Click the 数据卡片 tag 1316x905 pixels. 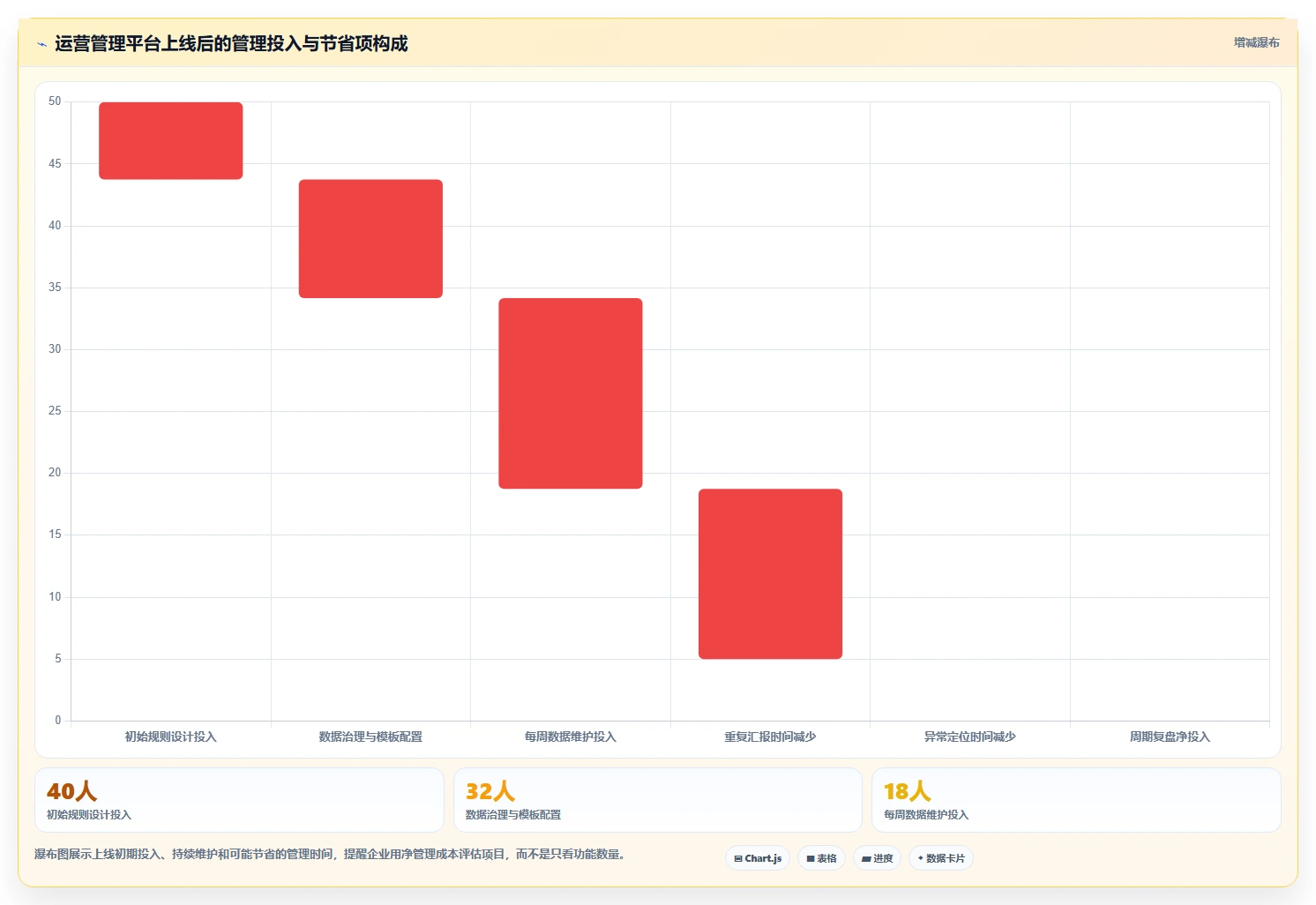pyautogui.click(x=941, y=858)
